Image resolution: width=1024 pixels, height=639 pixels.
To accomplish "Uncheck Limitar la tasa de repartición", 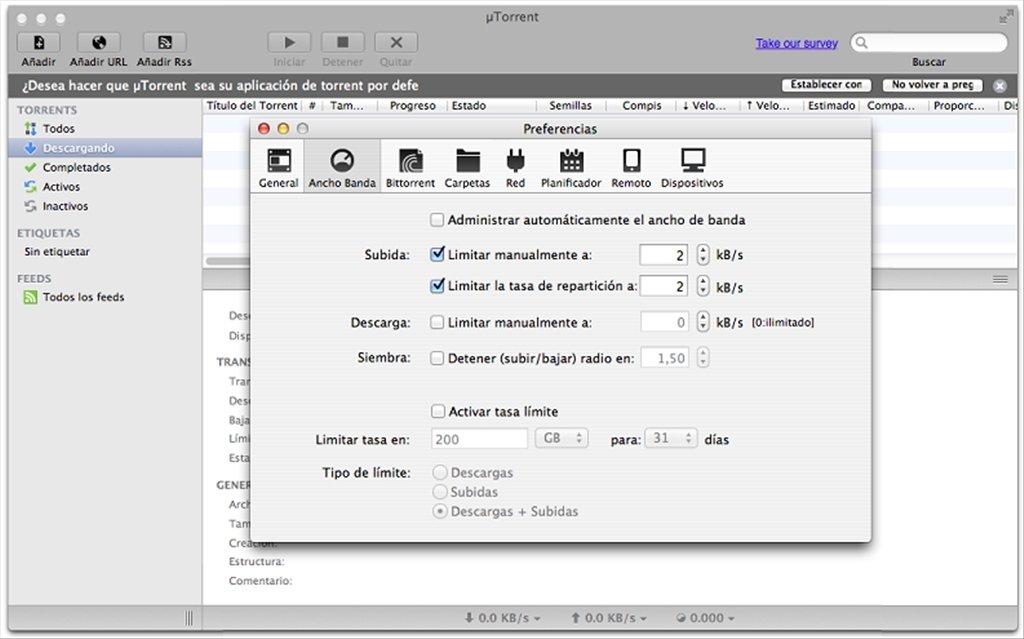I will (x=437, y=286).
